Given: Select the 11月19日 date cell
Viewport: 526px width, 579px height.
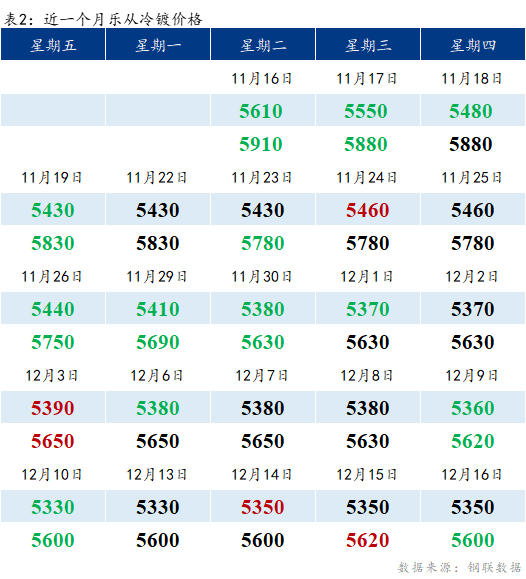Looking at the screenshot, I should 51,177.
